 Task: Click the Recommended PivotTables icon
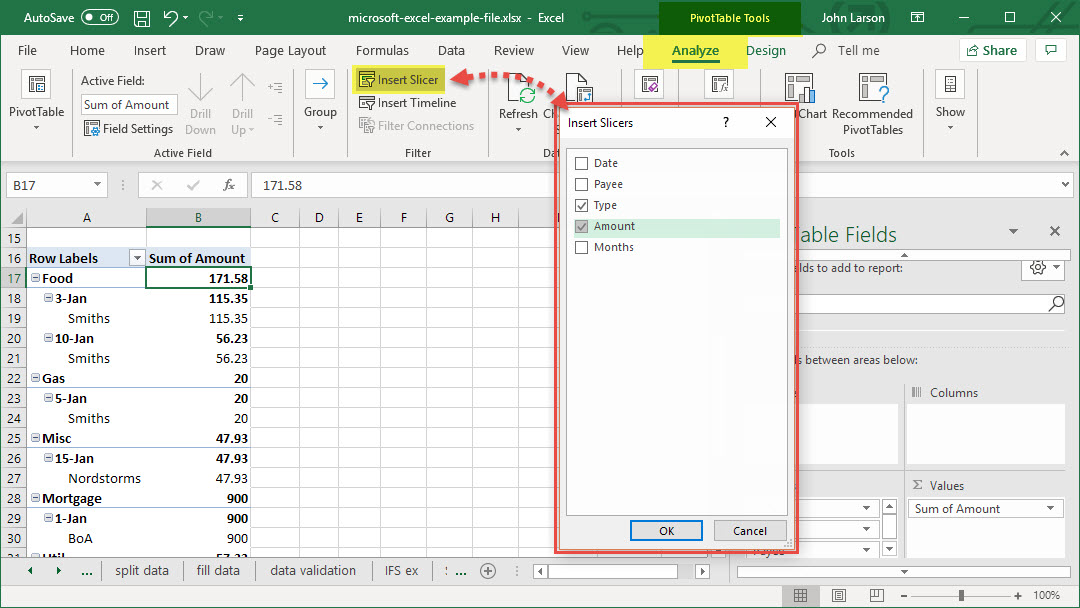872,89
